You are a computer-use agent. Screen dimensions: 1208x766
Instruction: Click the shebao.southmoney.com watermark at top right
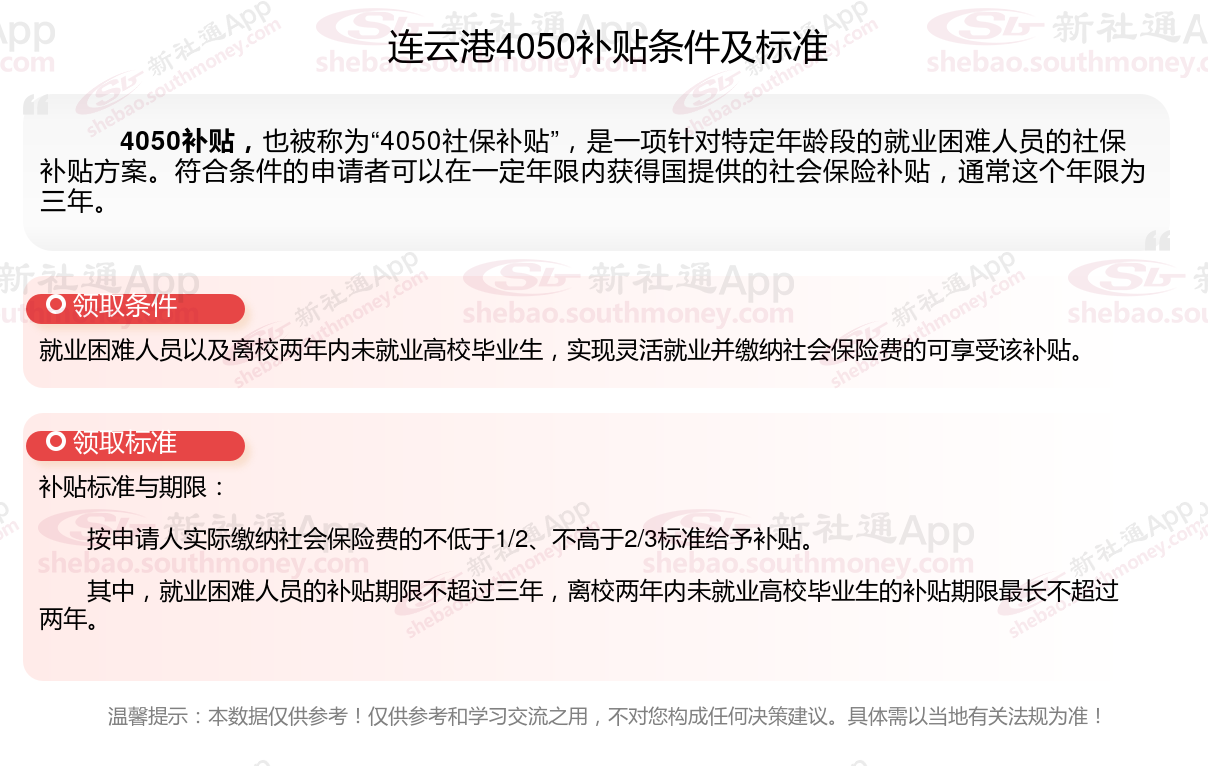(1066, 63)
